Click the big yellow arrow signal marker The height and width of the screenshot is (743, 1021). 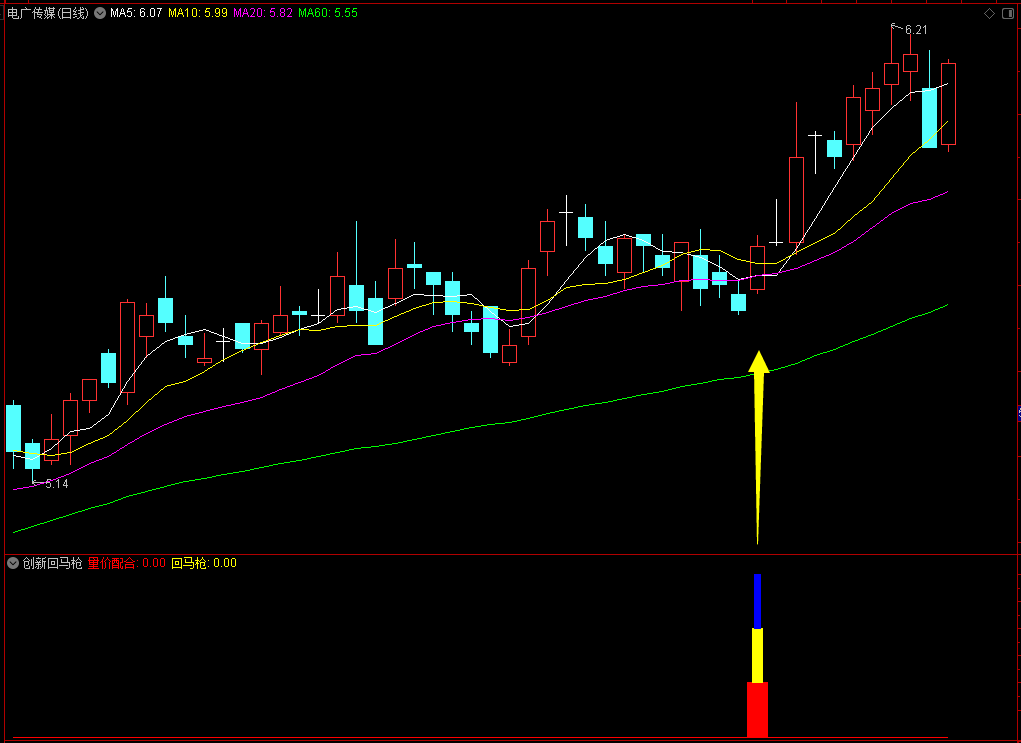click(x=758, y=447)
